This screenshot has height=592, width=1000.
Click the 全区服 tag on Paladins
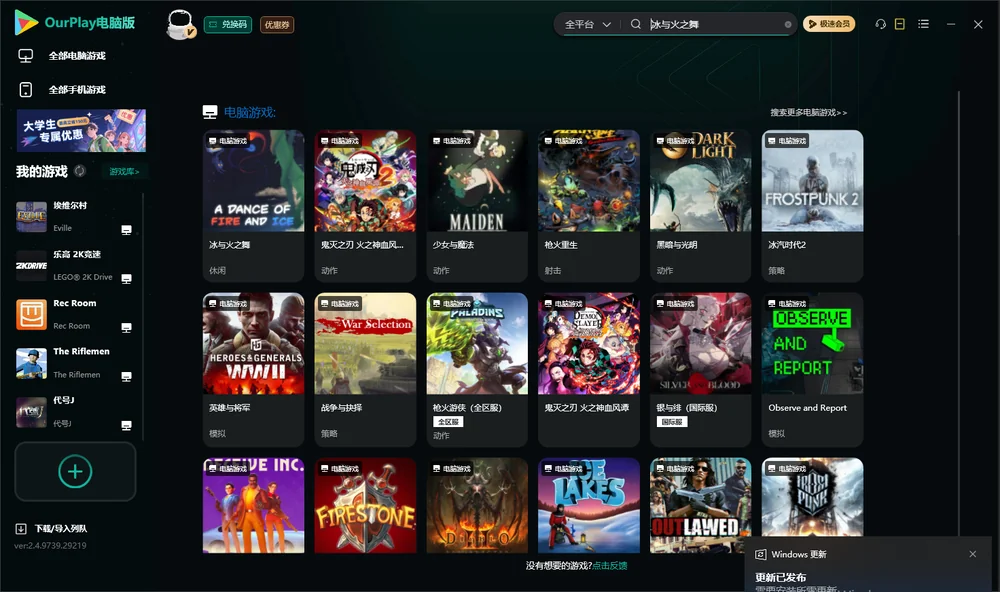click(x=448, y=422)
